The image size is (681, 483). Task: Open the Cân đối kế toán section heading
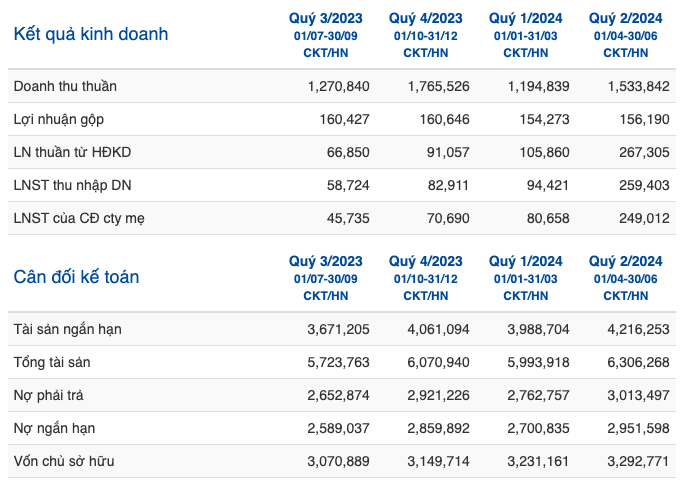[x=76, y=277]
